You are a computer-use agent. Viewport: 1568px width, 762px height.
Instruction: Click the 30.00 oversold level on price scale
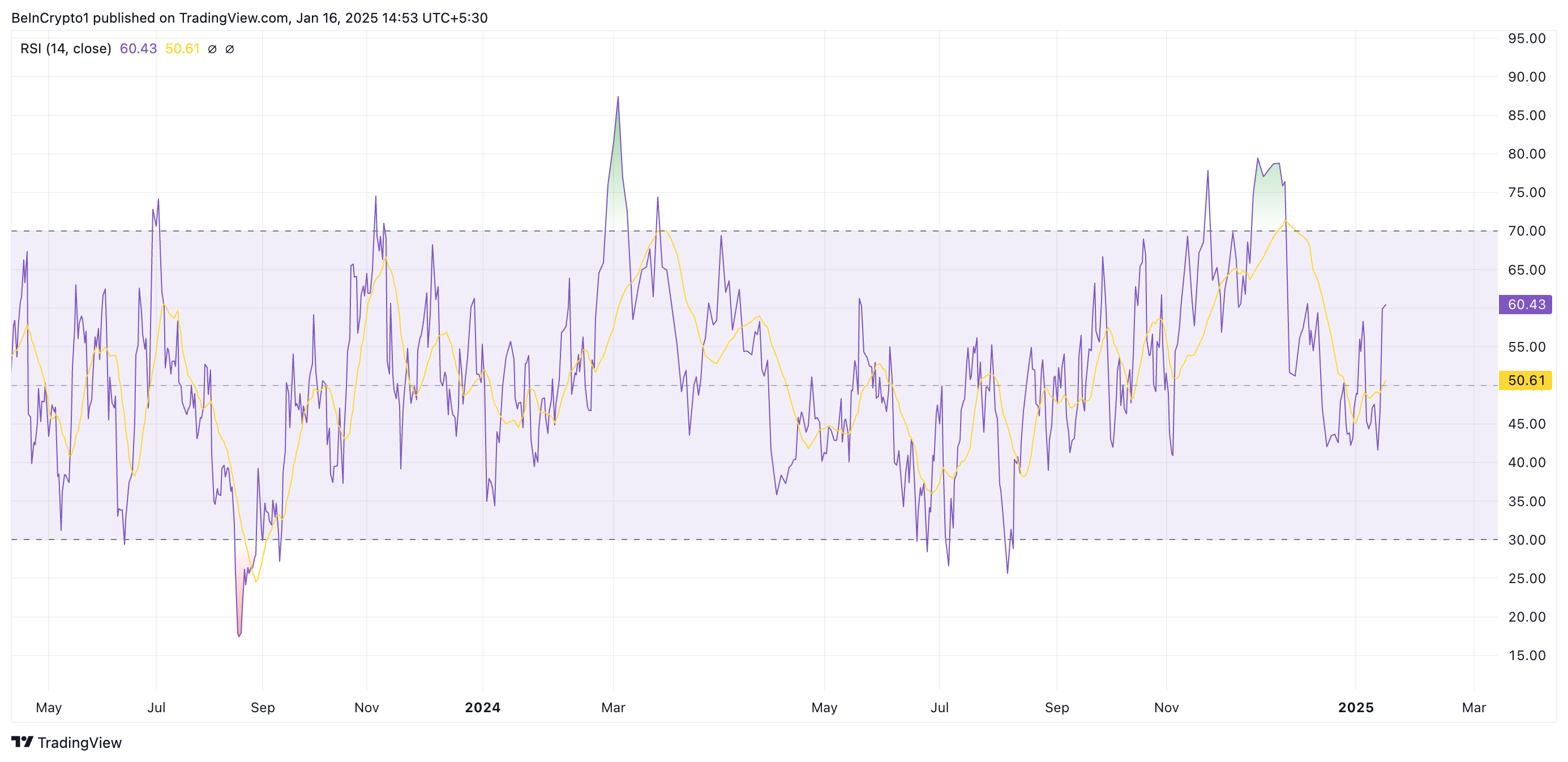coord(1526,540)
